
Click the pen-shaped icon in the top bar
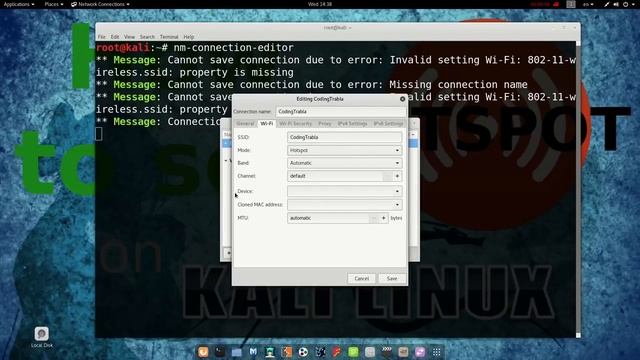coord(607,4)
